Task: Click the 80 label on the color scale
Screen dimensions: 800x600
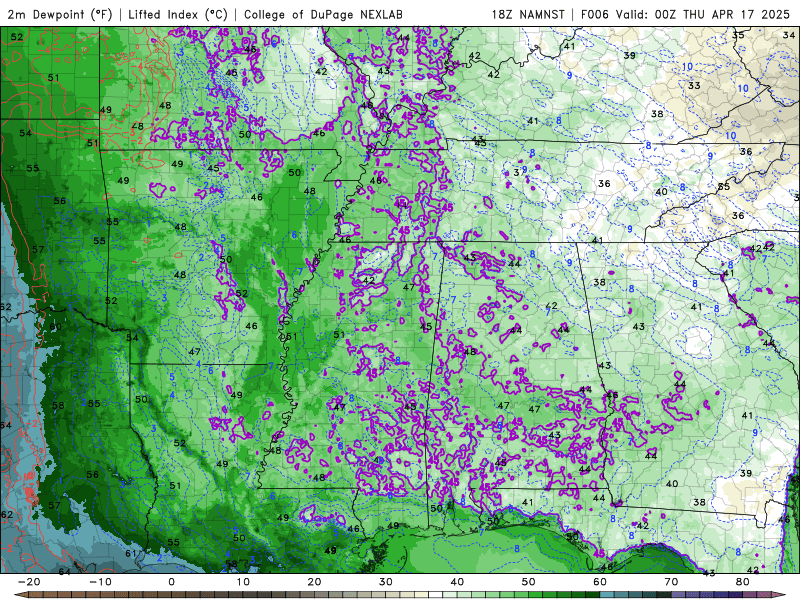Action: [743, 582]
